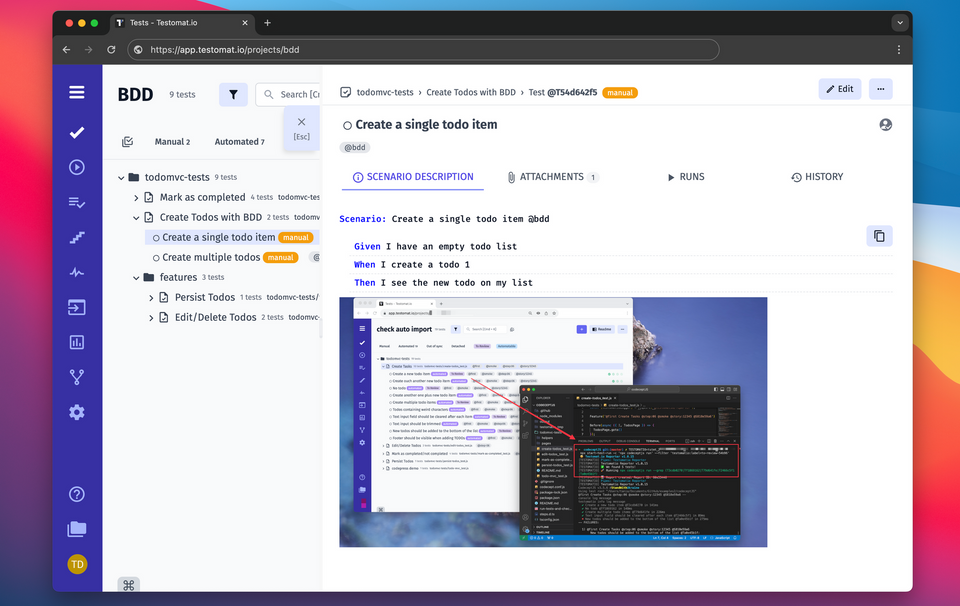Click the manual badge in breadcrumb
960x606 pixels.
pyautogui.click(x=620, y=92)
